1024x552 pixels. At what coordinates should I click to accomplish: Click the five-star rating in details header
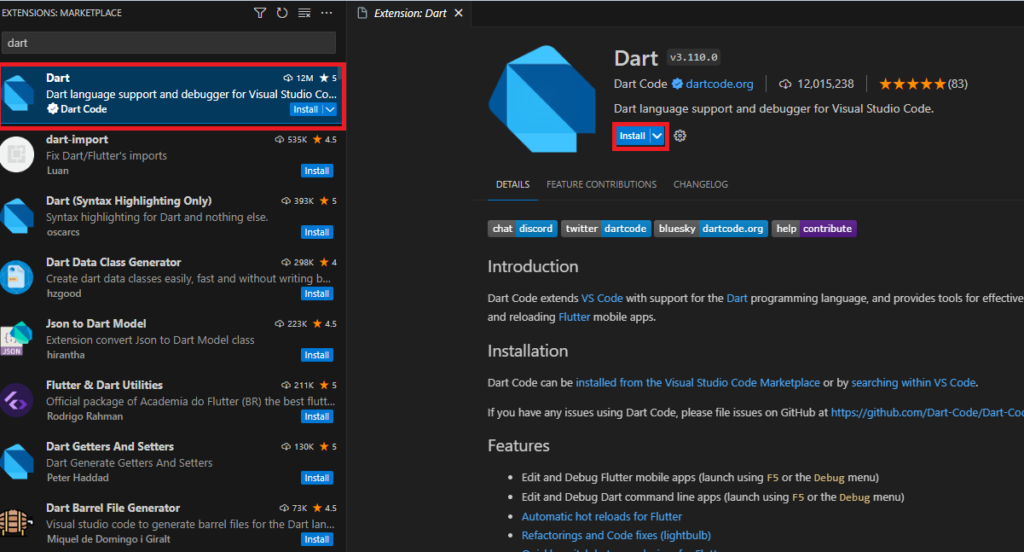tap(912, 84)
